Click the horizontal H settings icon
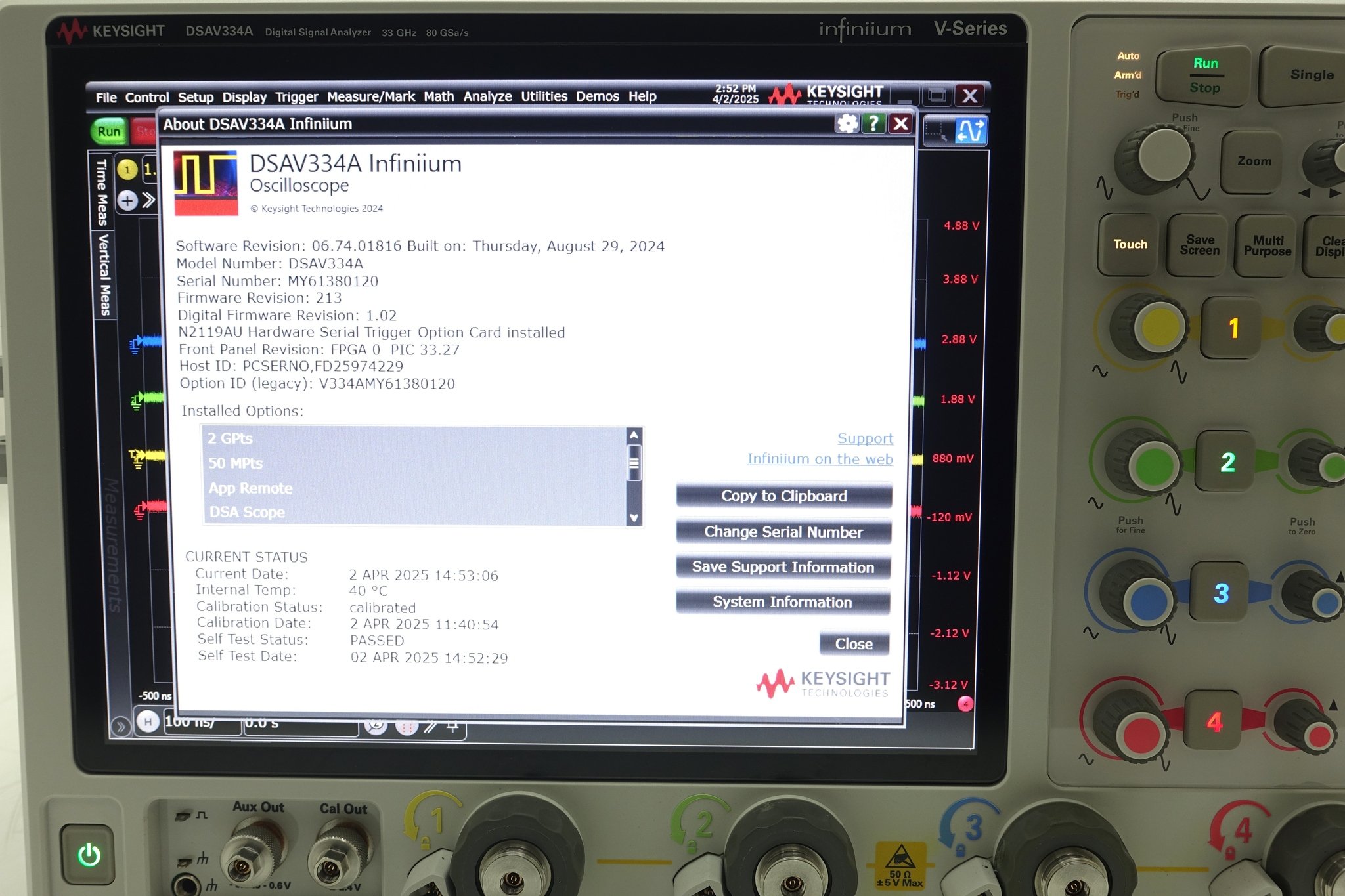Image resolution: width=1345 pixels, height=896 pixels. click(x=148, y=721)
